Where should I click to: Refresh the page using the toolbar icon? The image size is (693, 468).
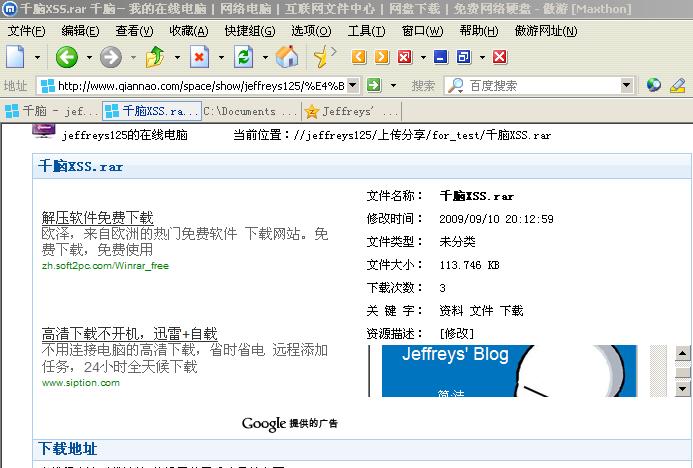coord(243,57)
